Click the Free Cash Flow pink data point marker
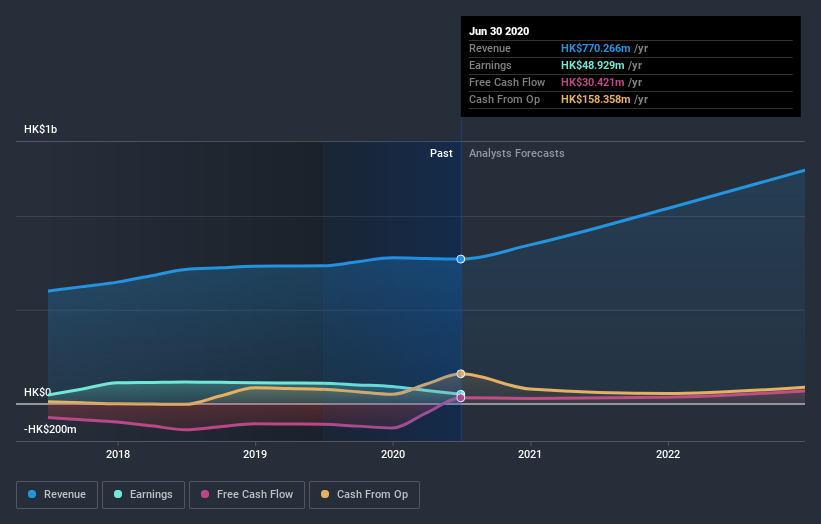The height and width of the screenshot is (524, 821). 461,398
